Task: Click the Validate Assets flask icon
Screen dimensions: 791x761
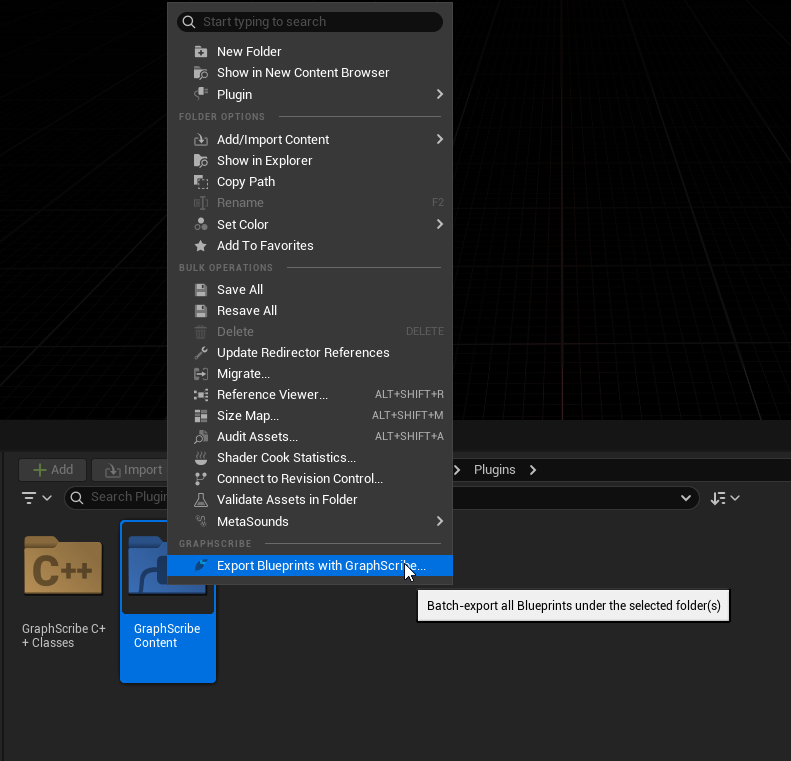Action: (201, 500)
